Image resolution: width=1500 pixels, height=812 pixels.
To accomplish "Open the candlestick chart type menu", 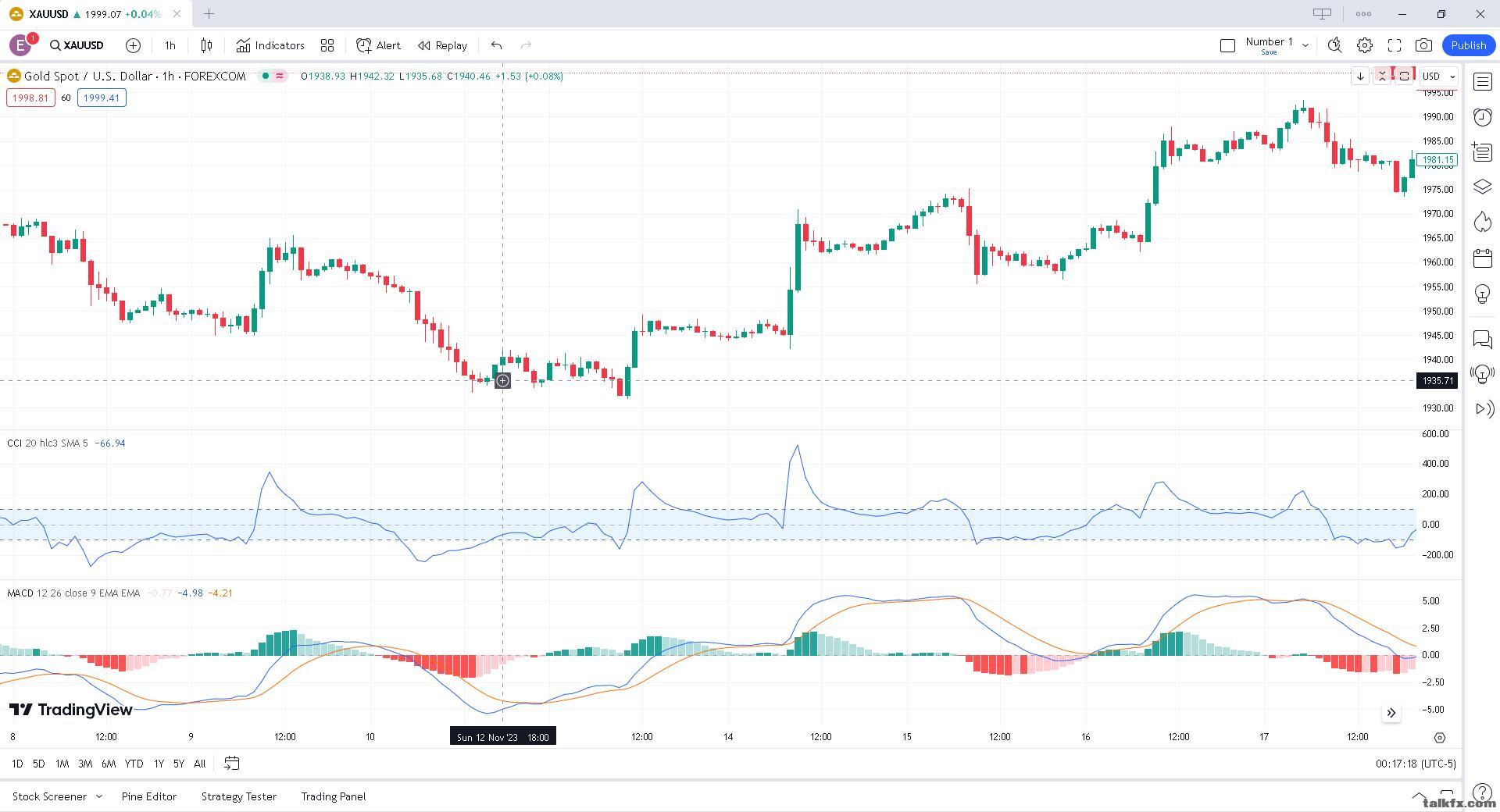I will (206, 45).
